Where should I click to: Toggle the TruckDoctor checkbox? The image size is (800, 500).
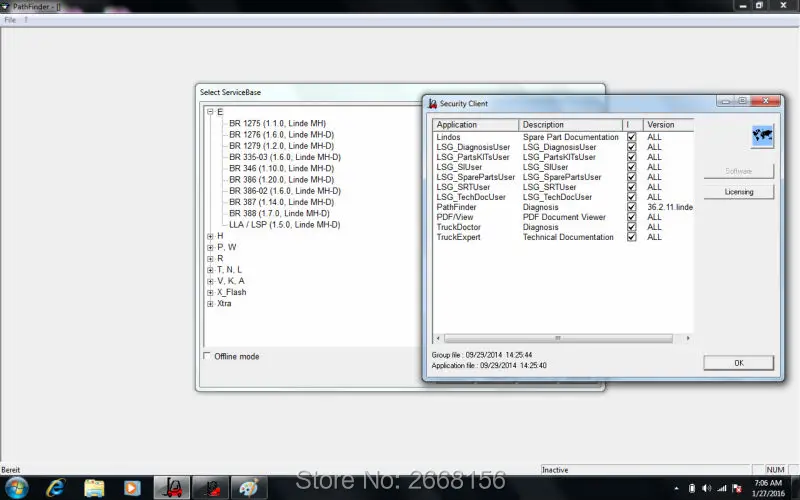tap(632, 227)
